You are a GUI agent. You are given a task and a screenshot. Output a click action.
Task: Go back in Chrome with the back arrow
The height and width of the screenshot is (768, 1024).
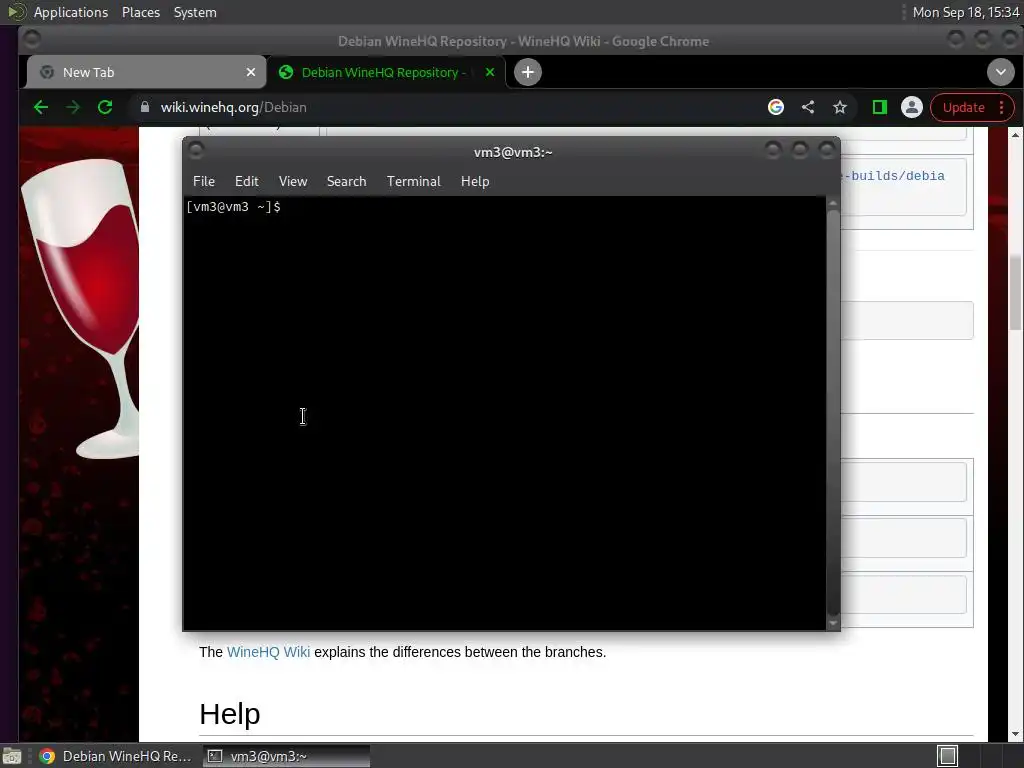pyautogui.click(x=40, y=107)
